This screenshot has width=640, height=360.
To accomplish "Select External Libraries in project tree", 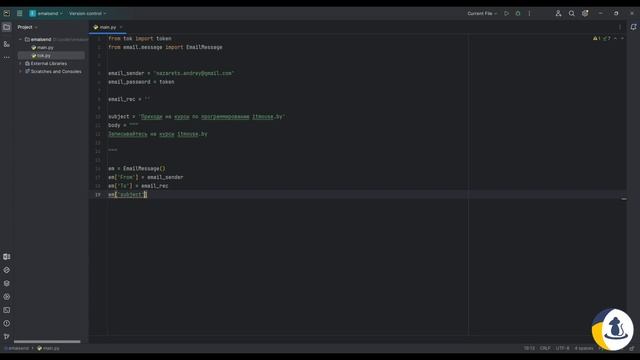I will pos(46,64).
